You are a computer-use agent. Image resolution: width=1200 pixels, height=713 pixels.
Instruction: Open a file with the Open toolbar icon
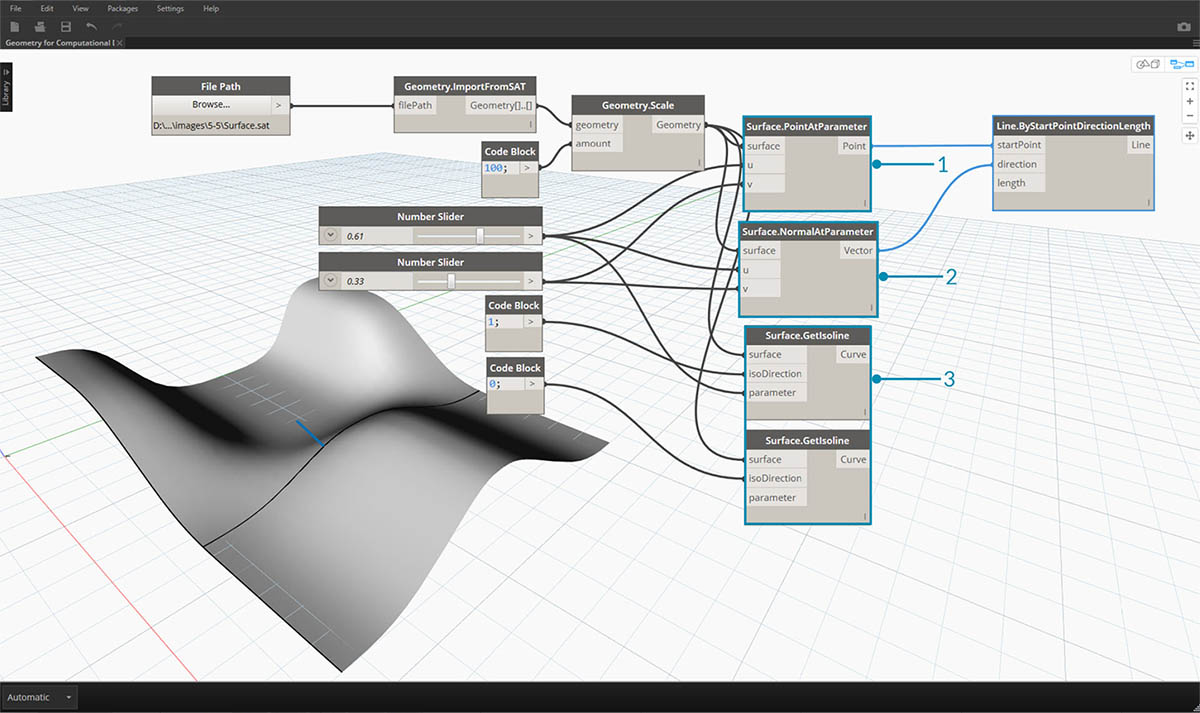click(x=39, y=27)
